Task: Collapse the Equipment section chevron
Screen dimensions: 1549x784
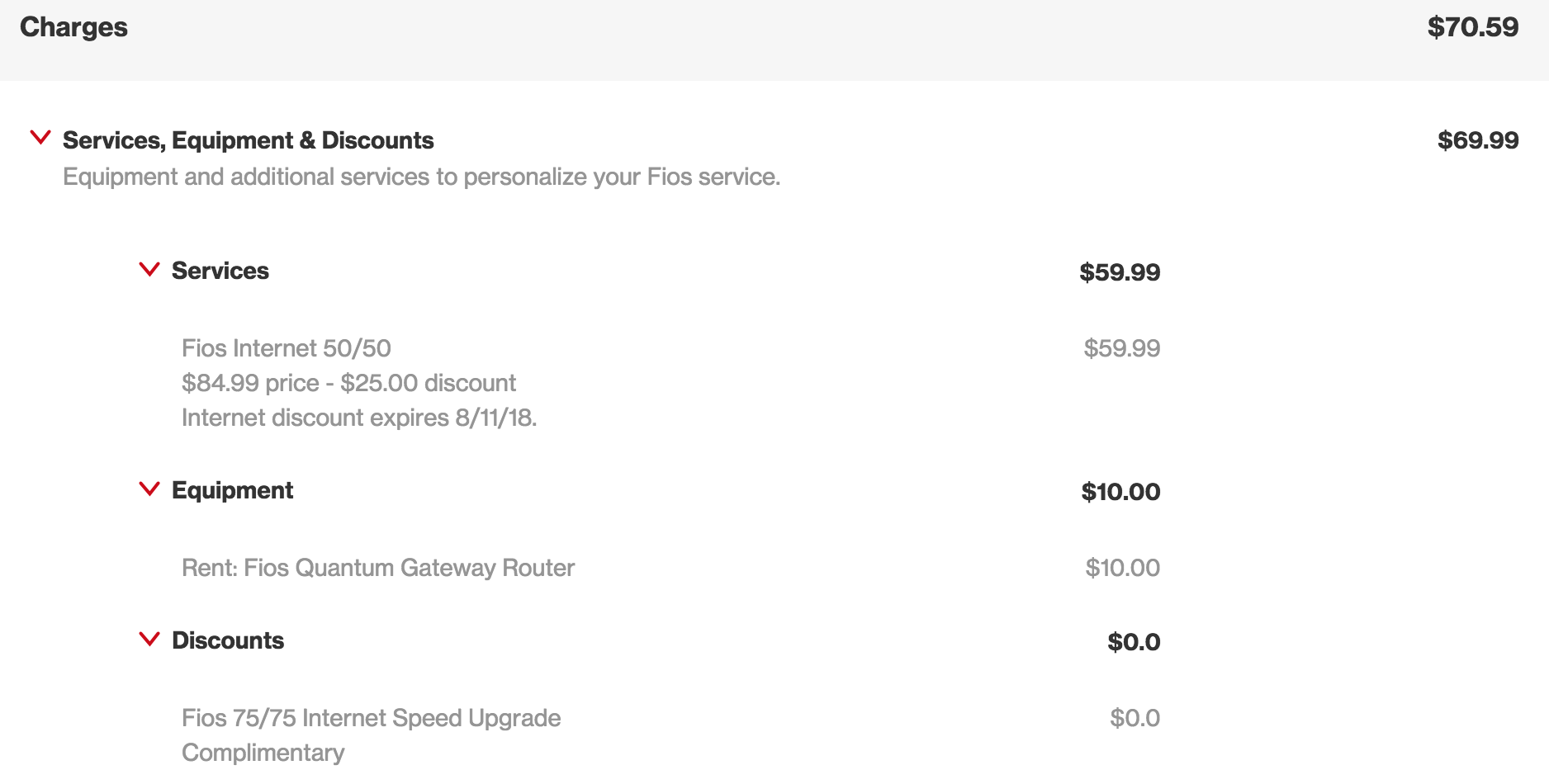Action: coord(149,489)
